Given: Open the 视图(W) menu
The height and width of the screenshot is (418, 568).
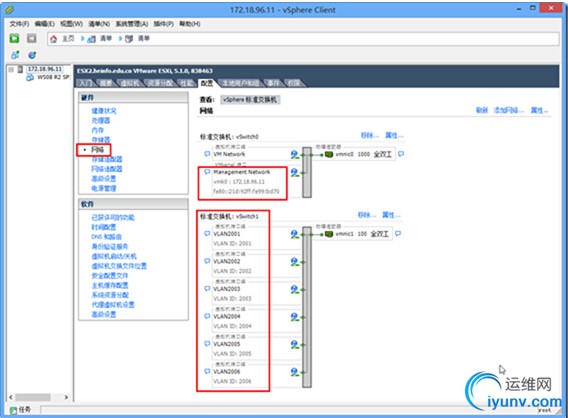Looking at the screenshot, I should 71,24.
